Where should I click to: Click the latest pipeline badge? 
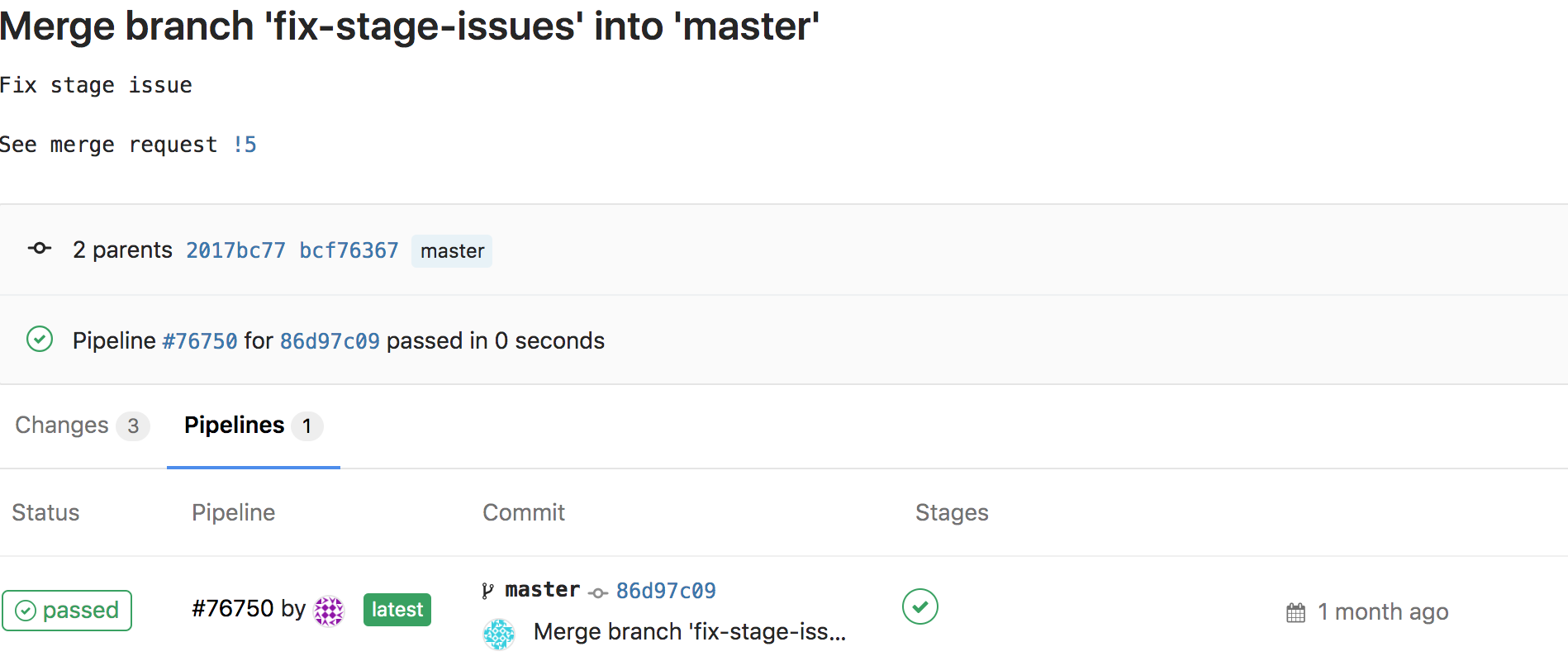tap(397, 610)
